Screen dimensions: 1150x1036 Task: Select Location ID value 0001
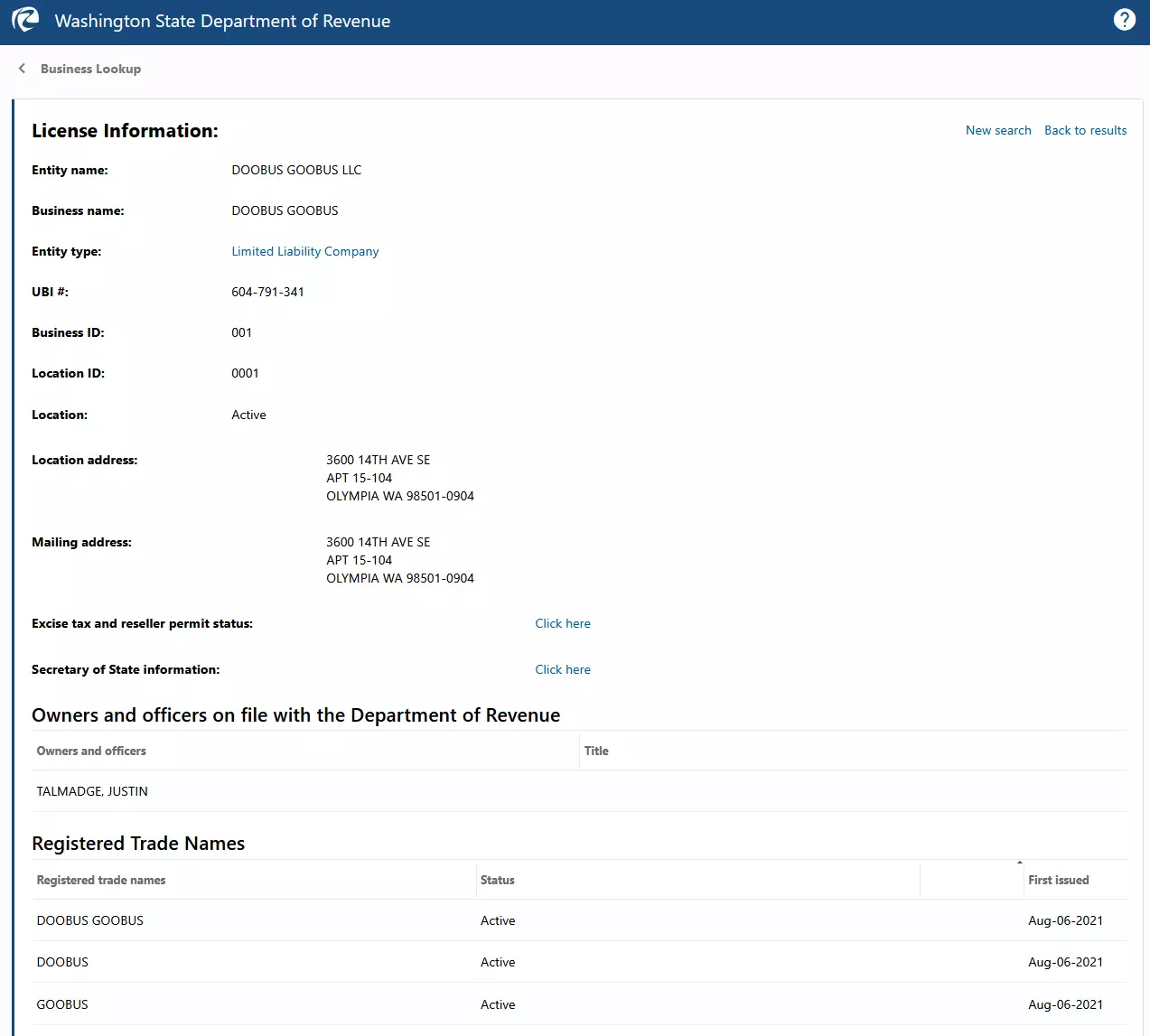tap(245, 373)
